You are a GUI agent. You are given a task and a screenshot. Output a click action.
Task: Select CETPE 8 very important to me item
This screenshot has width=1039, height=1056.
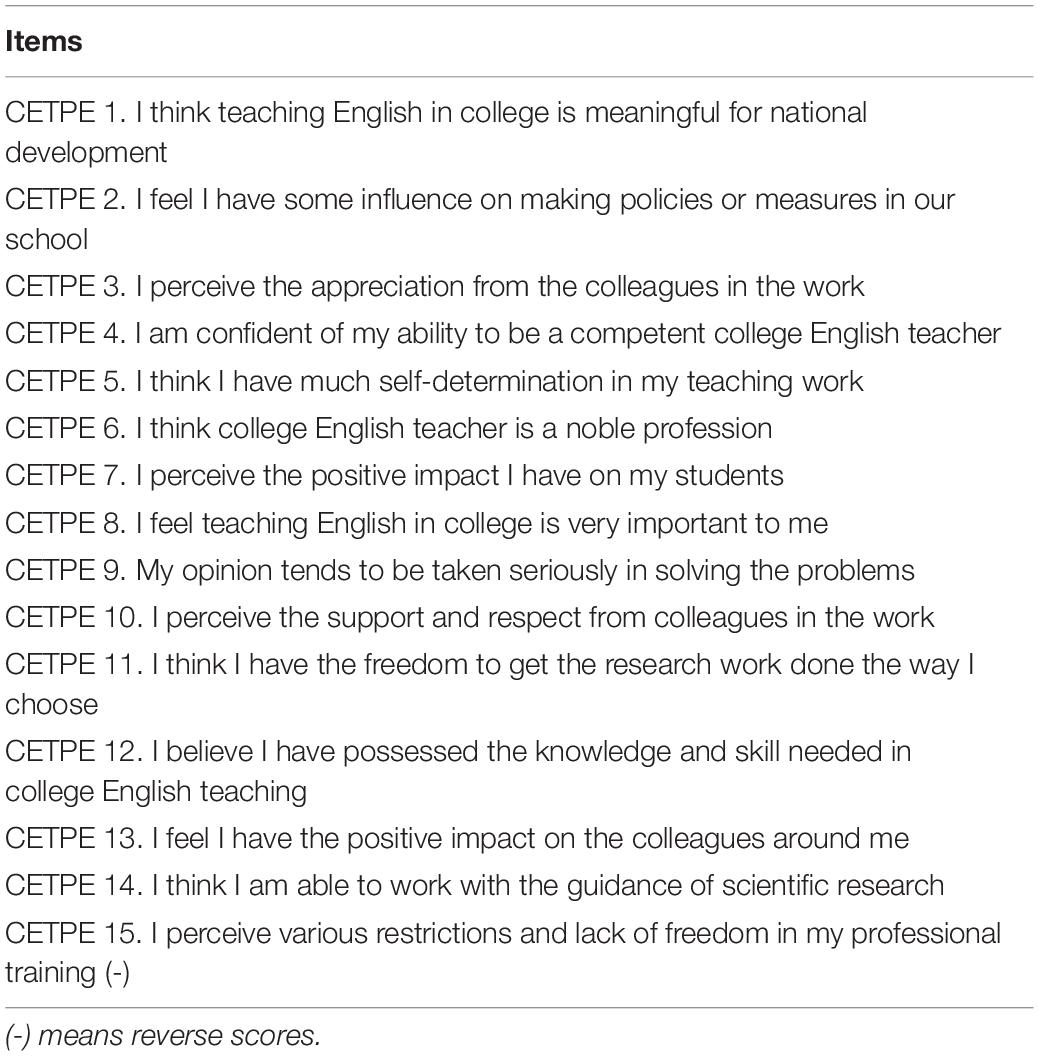[x=416, y=524]
